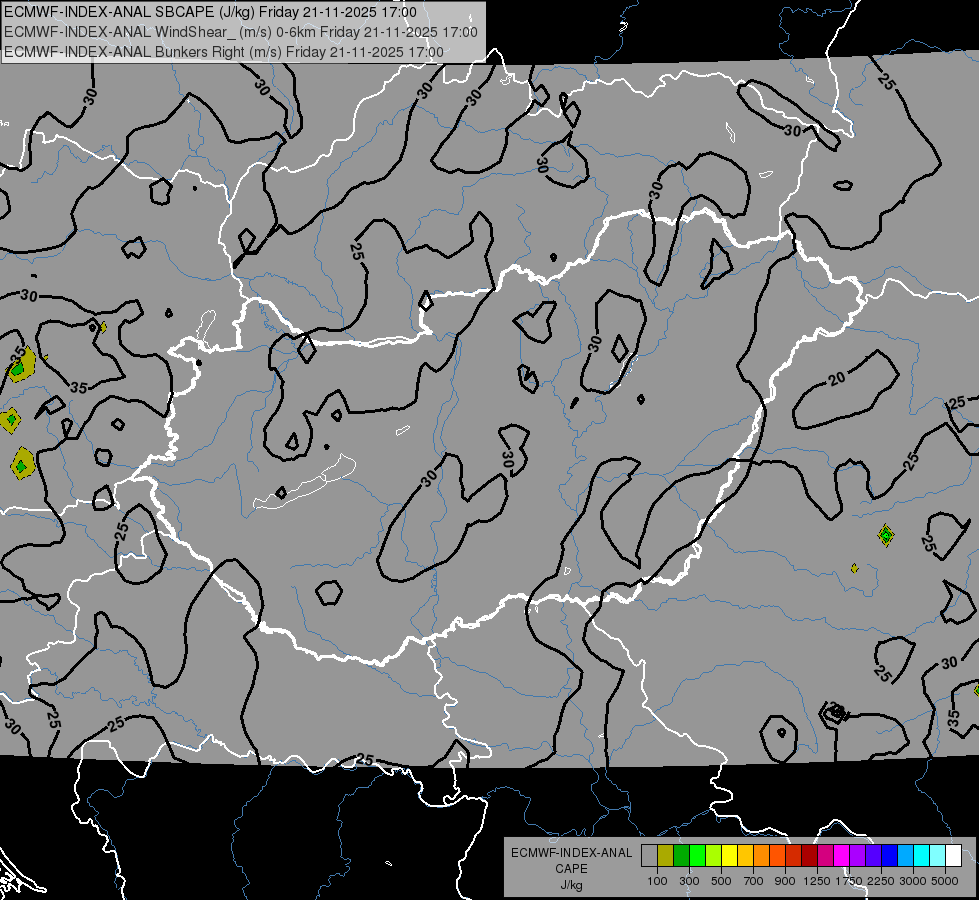Screen dimensions: 979x900
Task: Click the WindShear 0-6km title line
Action: pyautogui.click(x=241, y=32)
